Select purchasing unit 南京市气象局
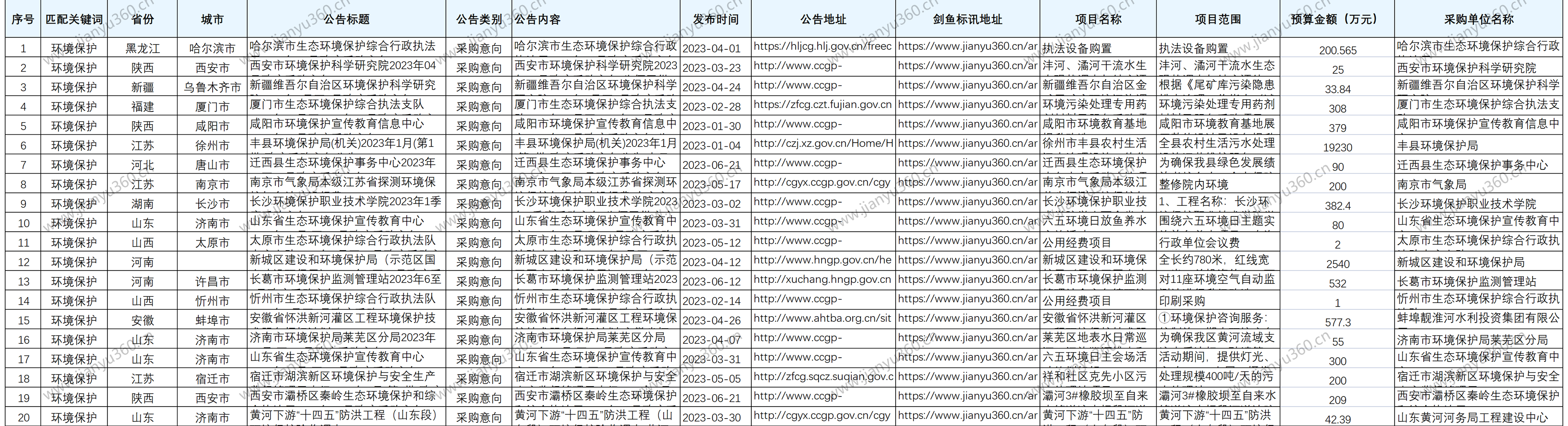Viewport: 1568px width, 426px height. coord(1431,185)
